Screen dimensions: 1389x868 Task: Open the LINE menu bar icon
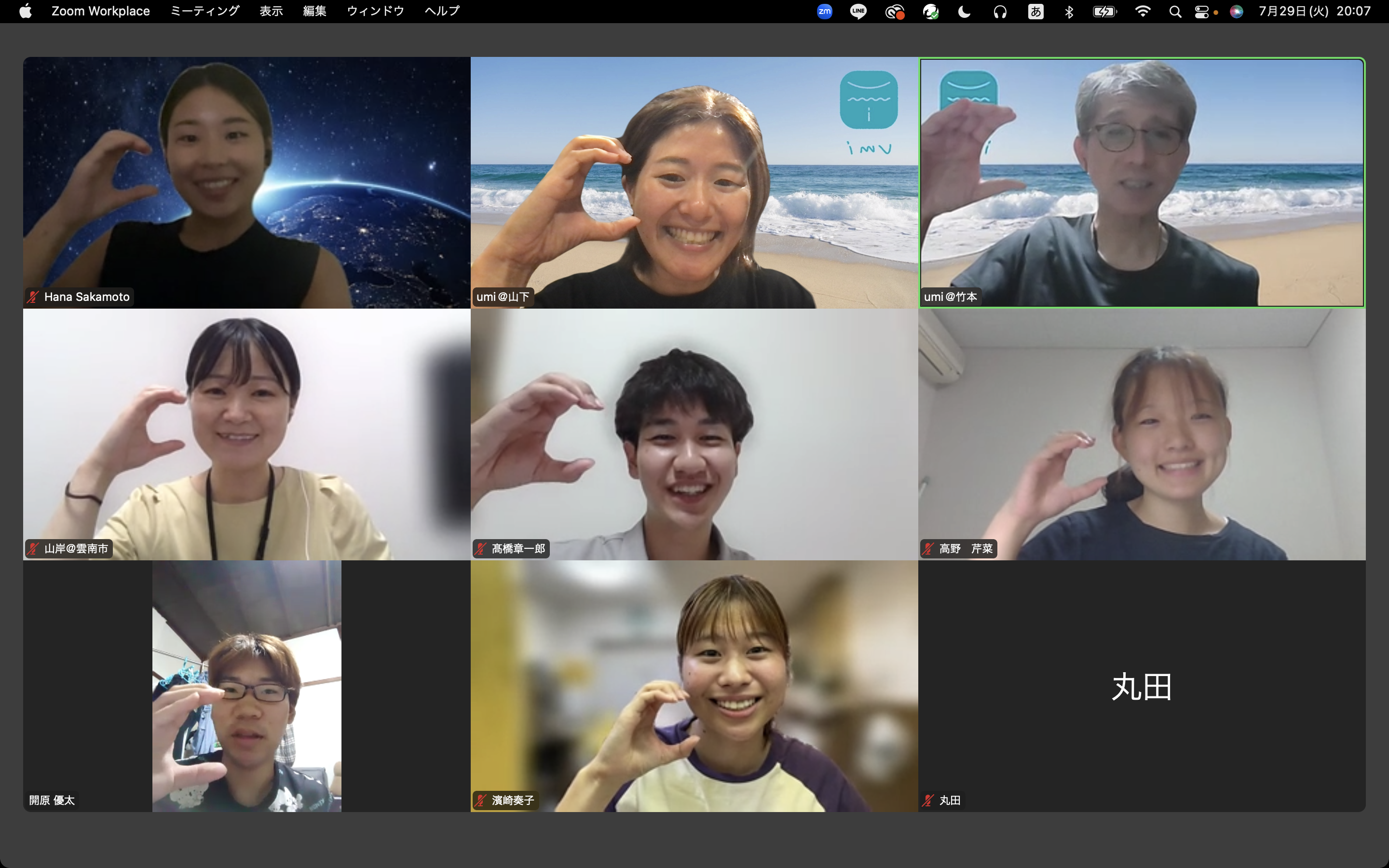[858, 12]
